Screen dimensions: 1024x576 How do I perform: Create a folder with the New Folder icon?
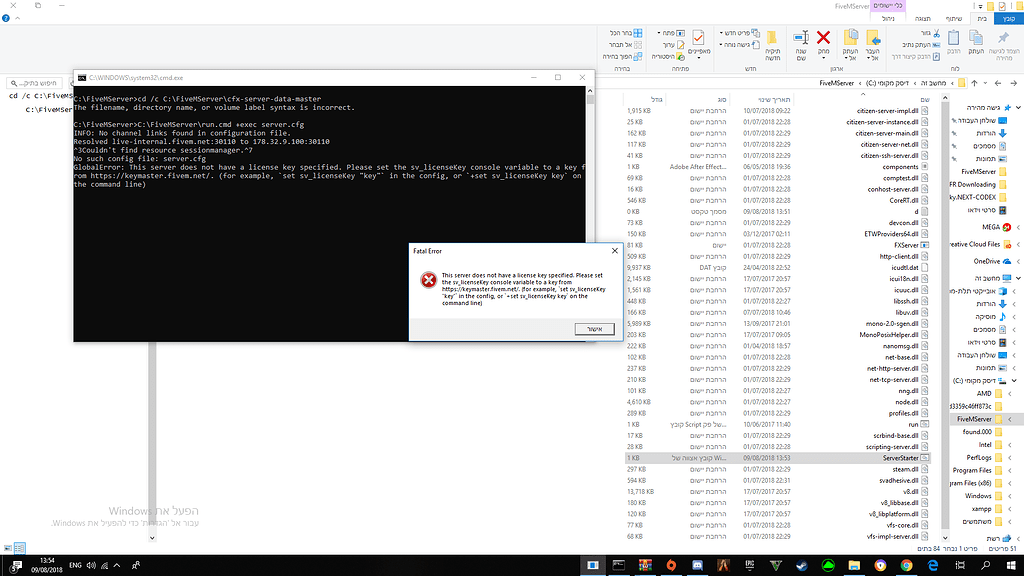(x=772, y=37)
